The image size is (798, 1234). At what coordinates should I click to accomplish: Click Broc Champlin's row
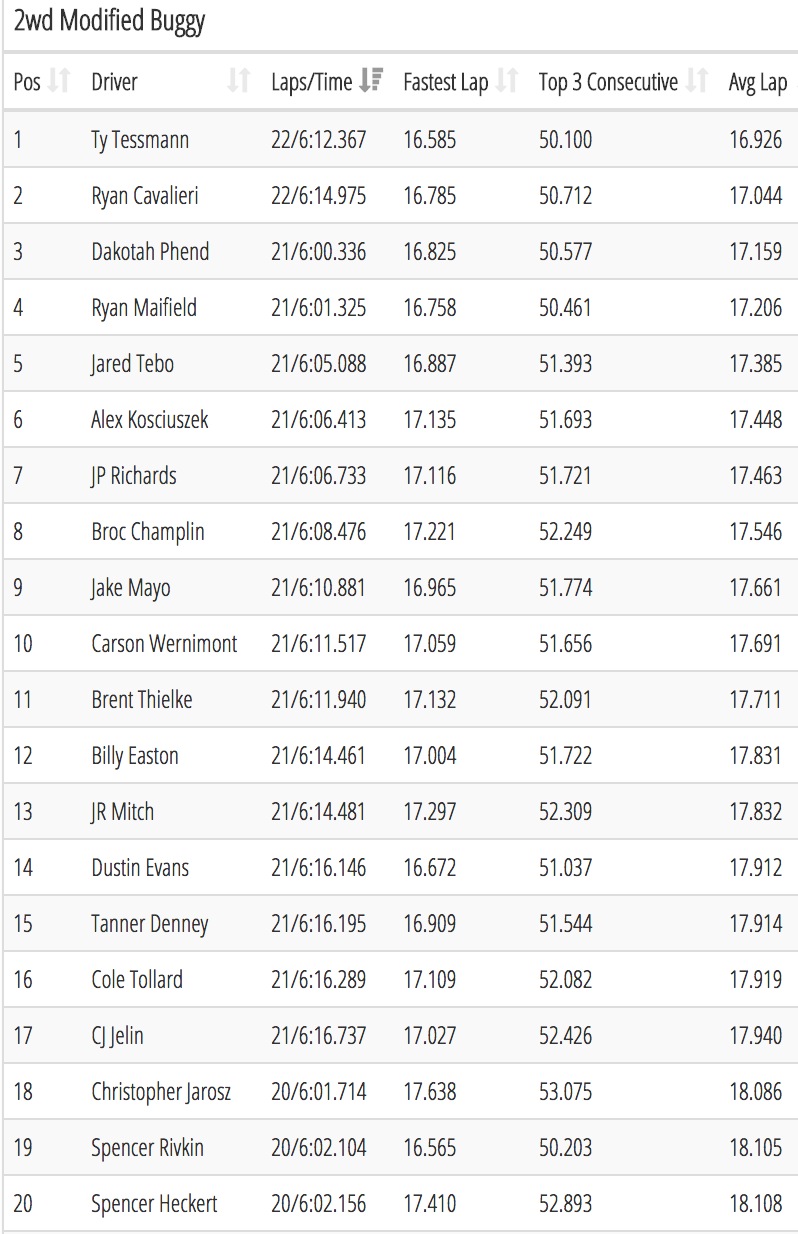(x=399, y=531)
